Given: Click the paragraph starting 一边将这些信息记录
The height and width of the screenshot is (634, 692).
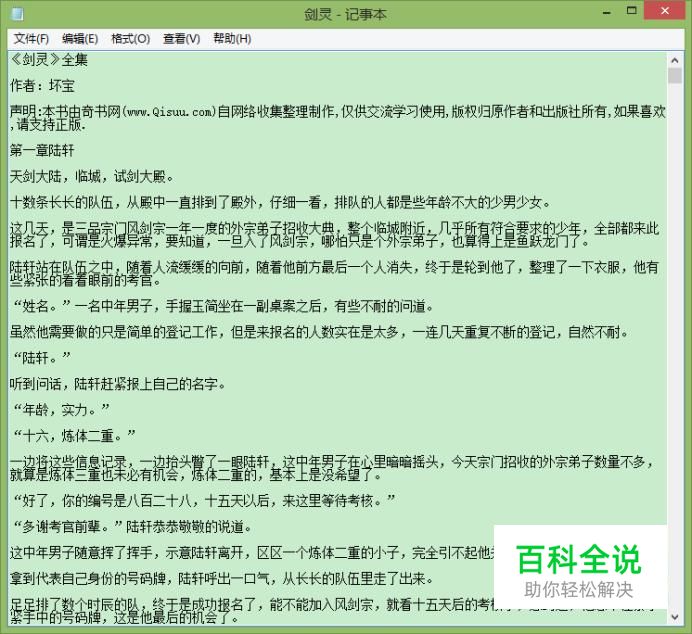Looking at the screenshot, I should [332, 468].
